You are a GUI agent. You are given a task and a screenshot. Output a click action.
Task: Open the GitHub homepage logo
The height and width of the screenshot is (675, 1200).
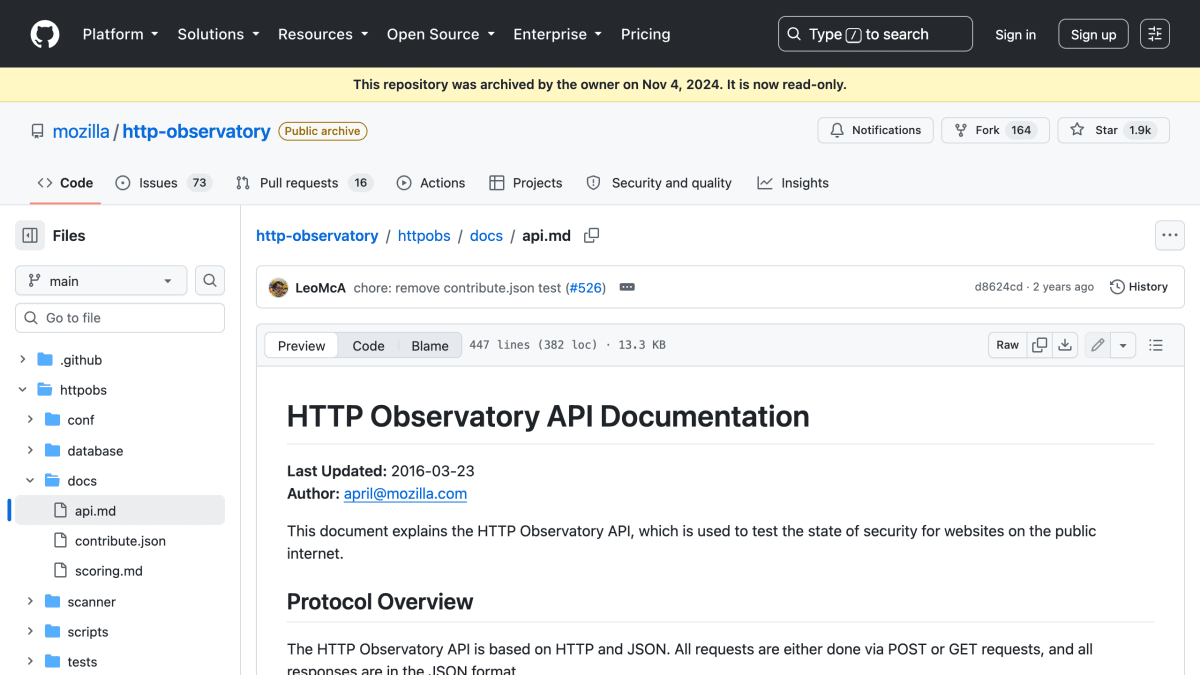tap(45, 34)
